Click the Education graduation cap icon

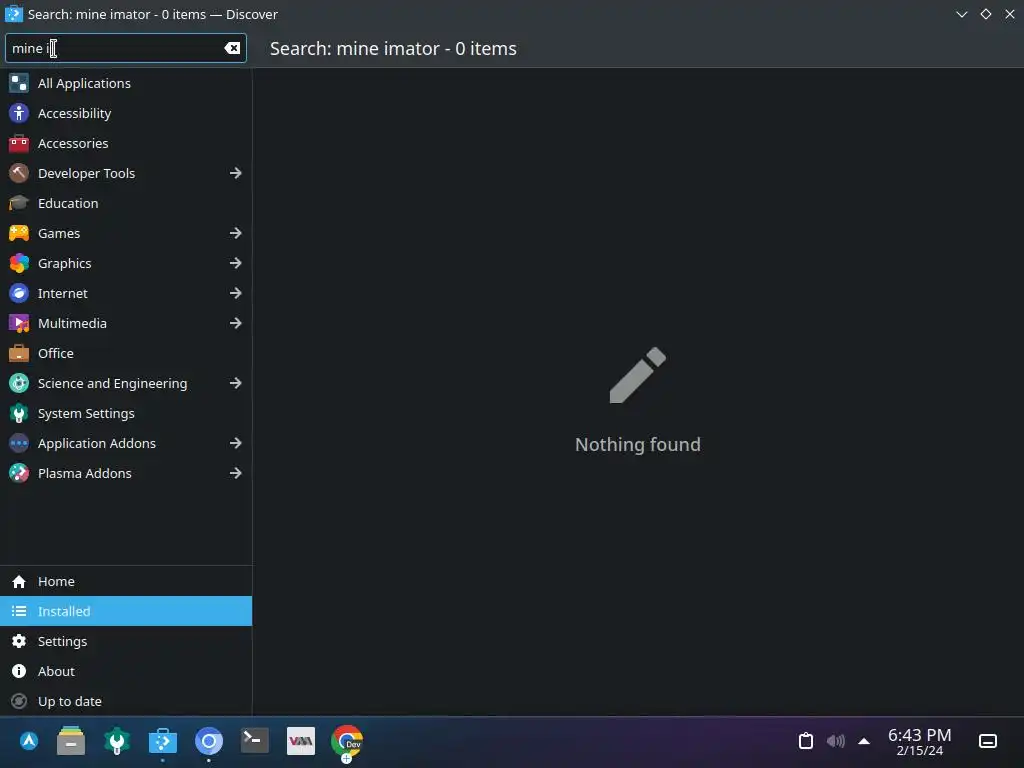(19, 203)
